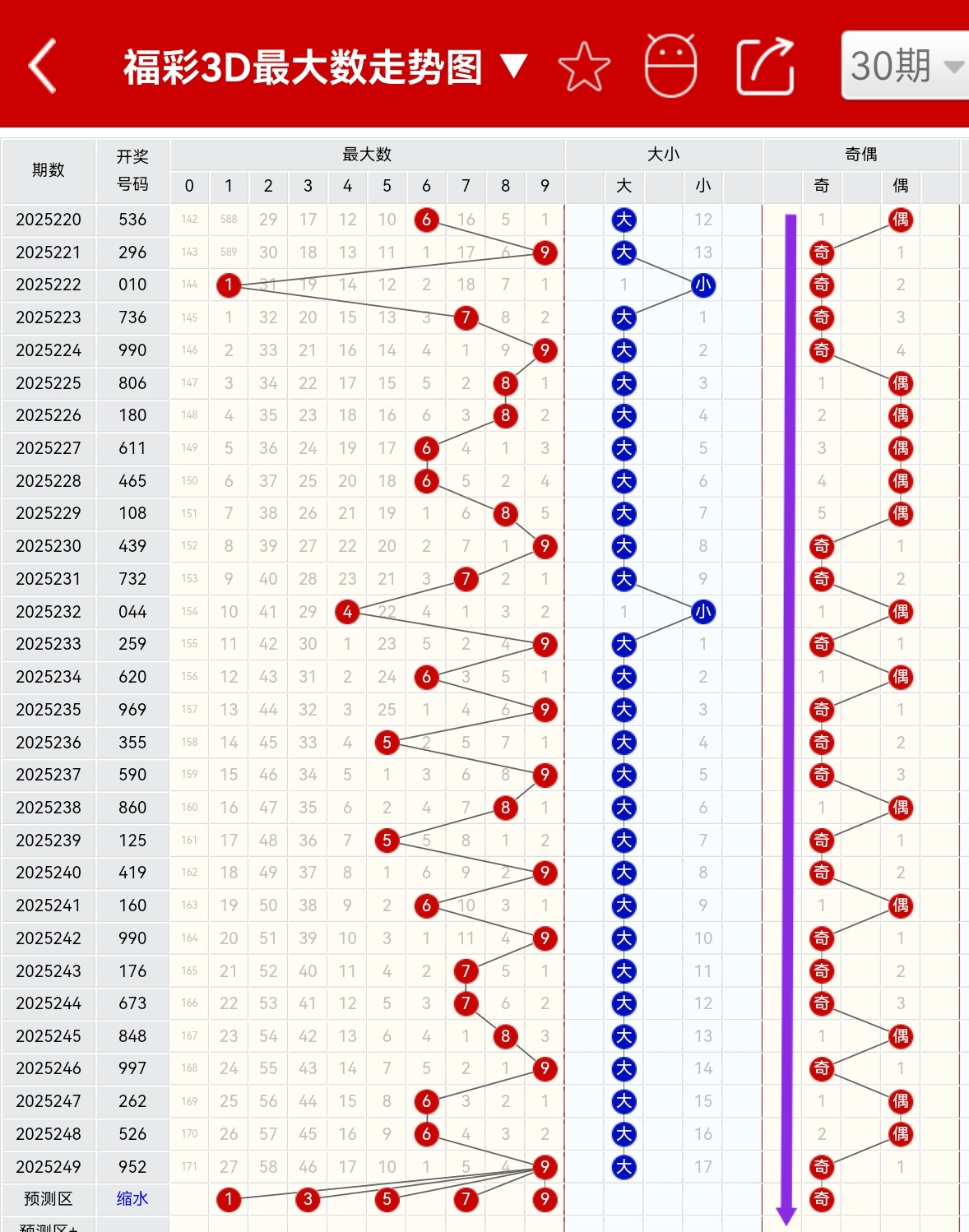Click red ball 8 in row 2025225
Screen dimensions: 969x1232
click(505, 383)
